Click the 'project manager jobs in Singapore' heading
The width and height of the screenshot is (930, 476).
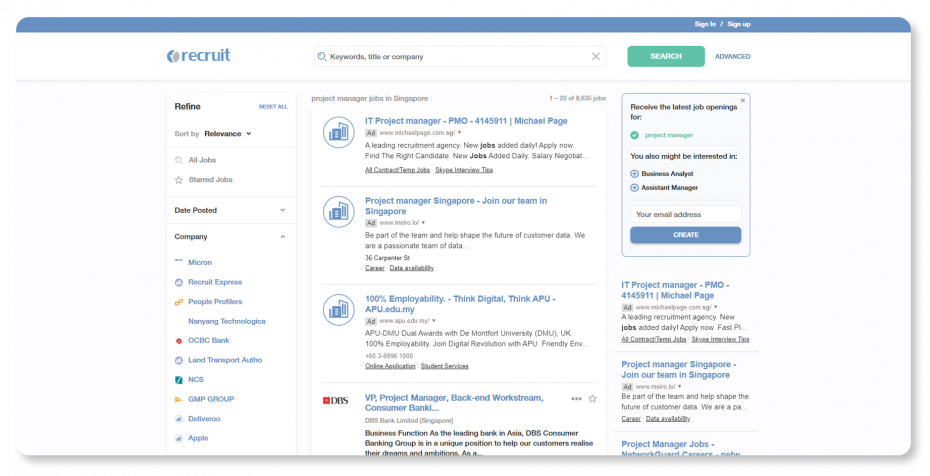click(x=370, y=98)
